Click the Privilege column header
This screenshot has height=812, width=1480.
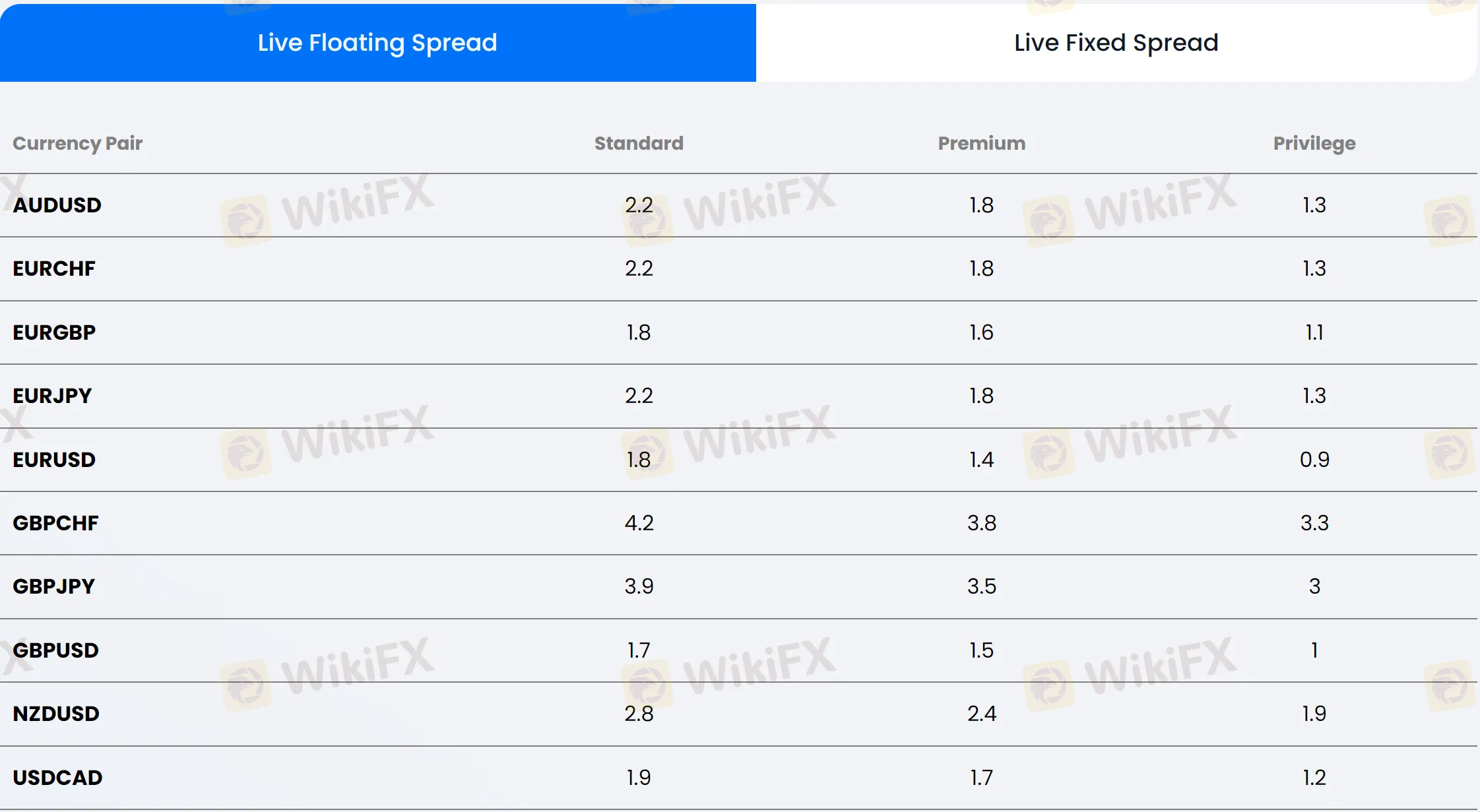point(1314,143)
